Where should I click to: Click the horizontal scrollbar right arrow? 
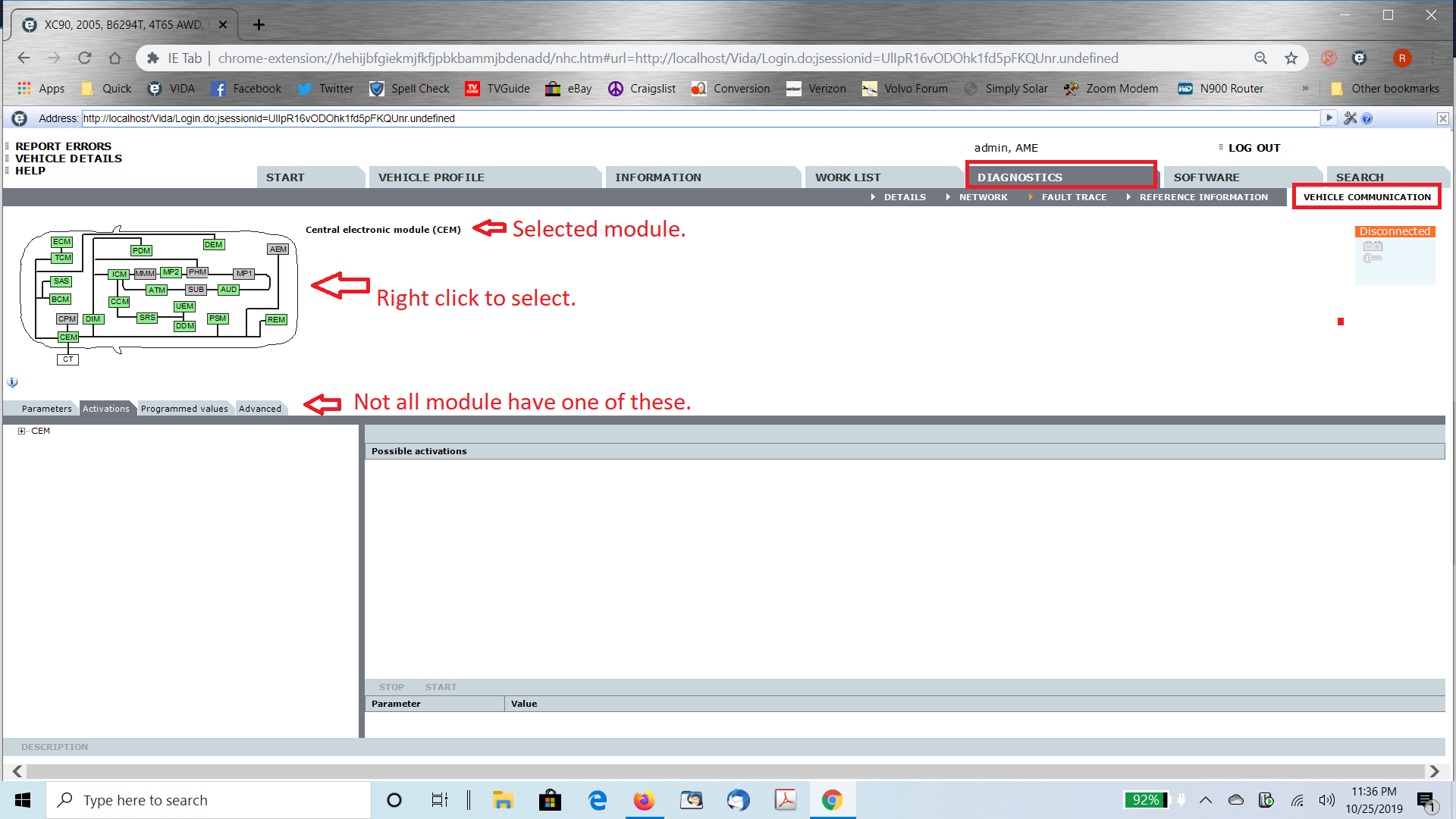(x=1434, y=771)
